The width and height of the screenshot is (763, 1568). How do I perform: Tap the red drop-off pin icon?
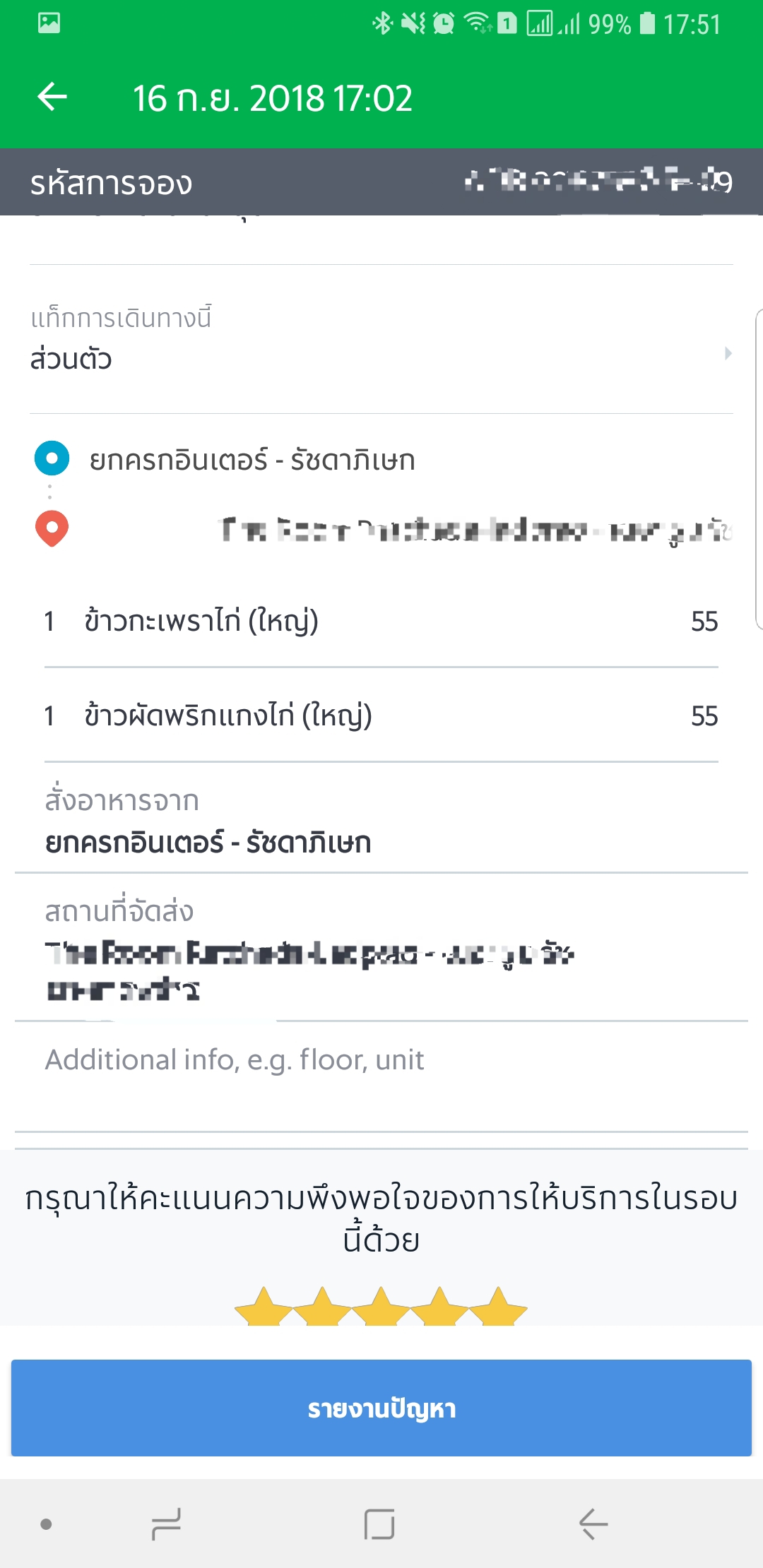[52, 528]
